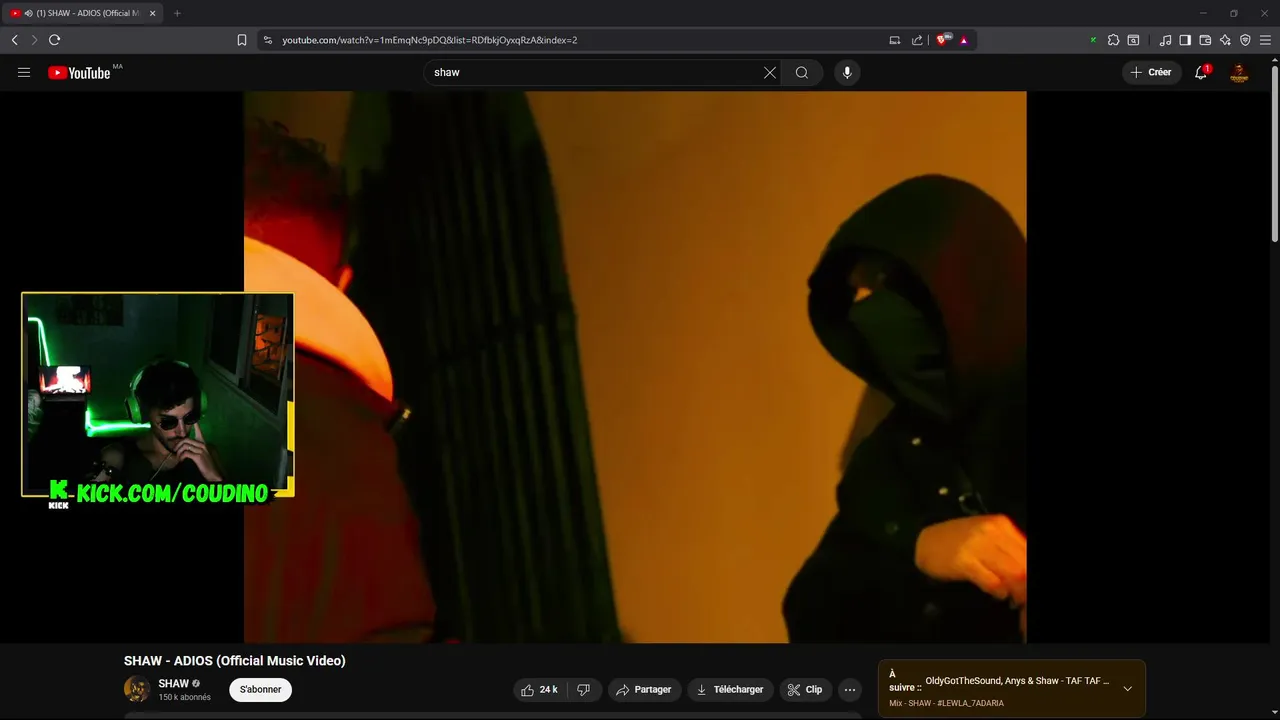This screenshot has height=720, width=1280.
Task: Share the page via address bar share icon
Action: 917,40
